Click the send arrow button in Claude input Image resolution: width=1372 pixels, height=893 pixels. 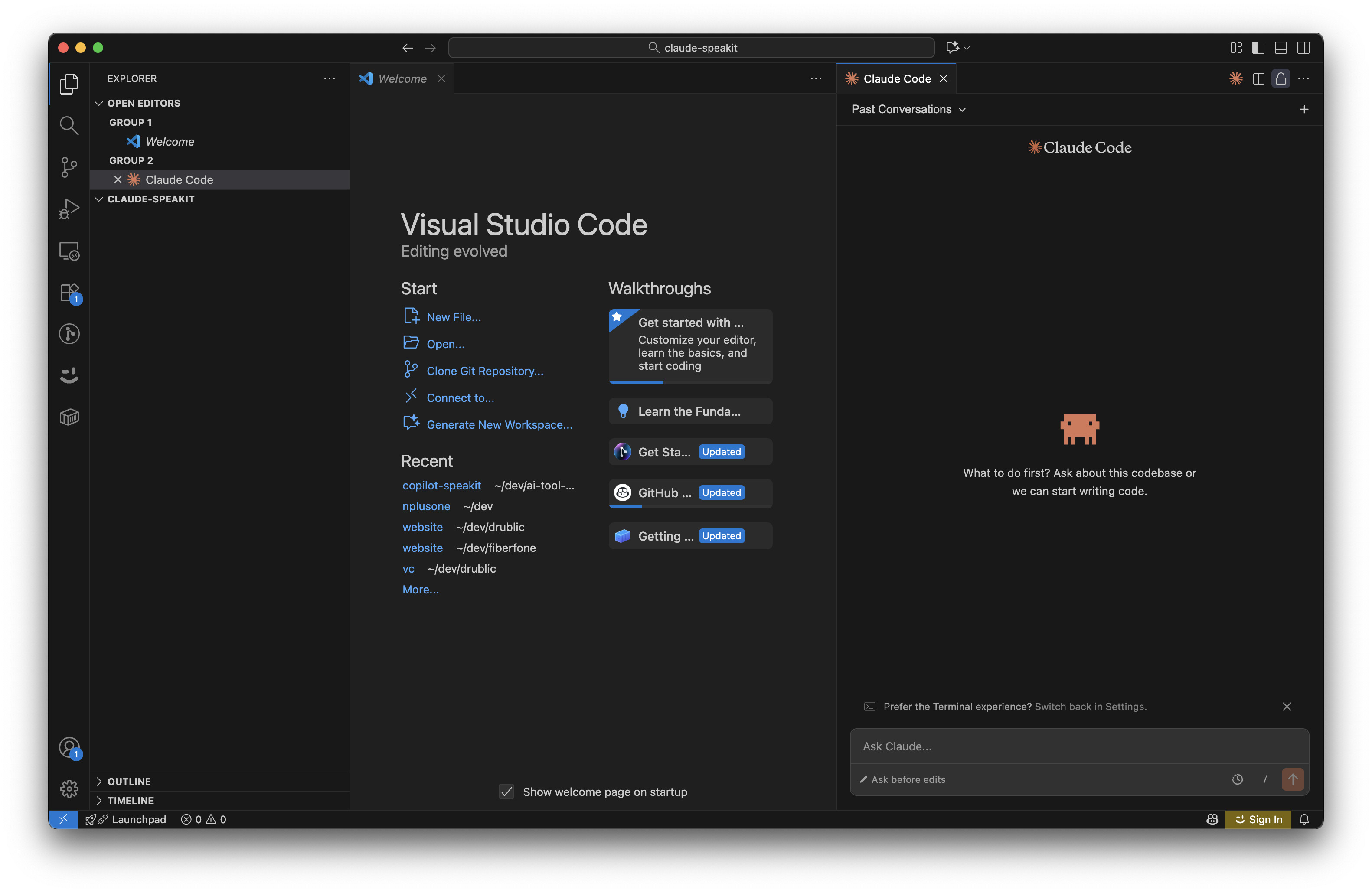pyautogui.click(x=1293, y=779)
